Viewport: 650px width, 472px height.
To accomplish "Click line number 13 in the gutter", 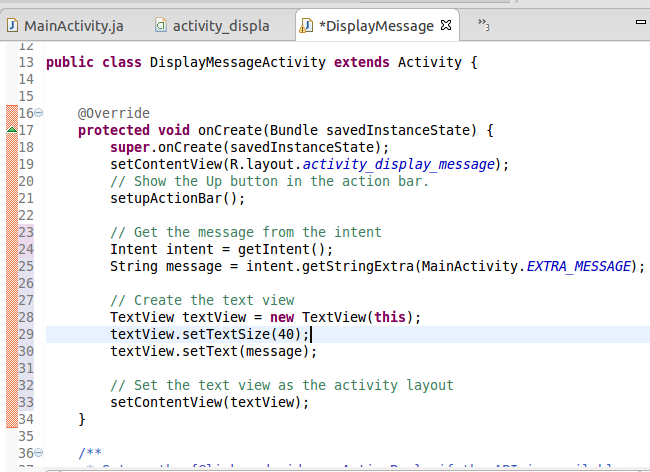I will point(26,62).
